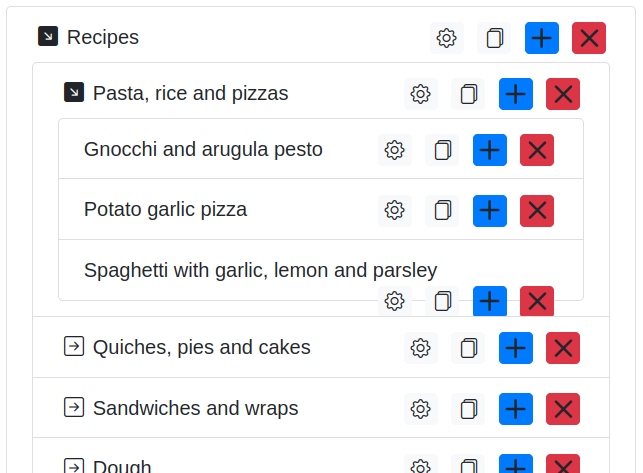Image resolution: width=643 pixels, height=473 pixels.
Task: Add a new item under Recipes
Action: point(541,38)
